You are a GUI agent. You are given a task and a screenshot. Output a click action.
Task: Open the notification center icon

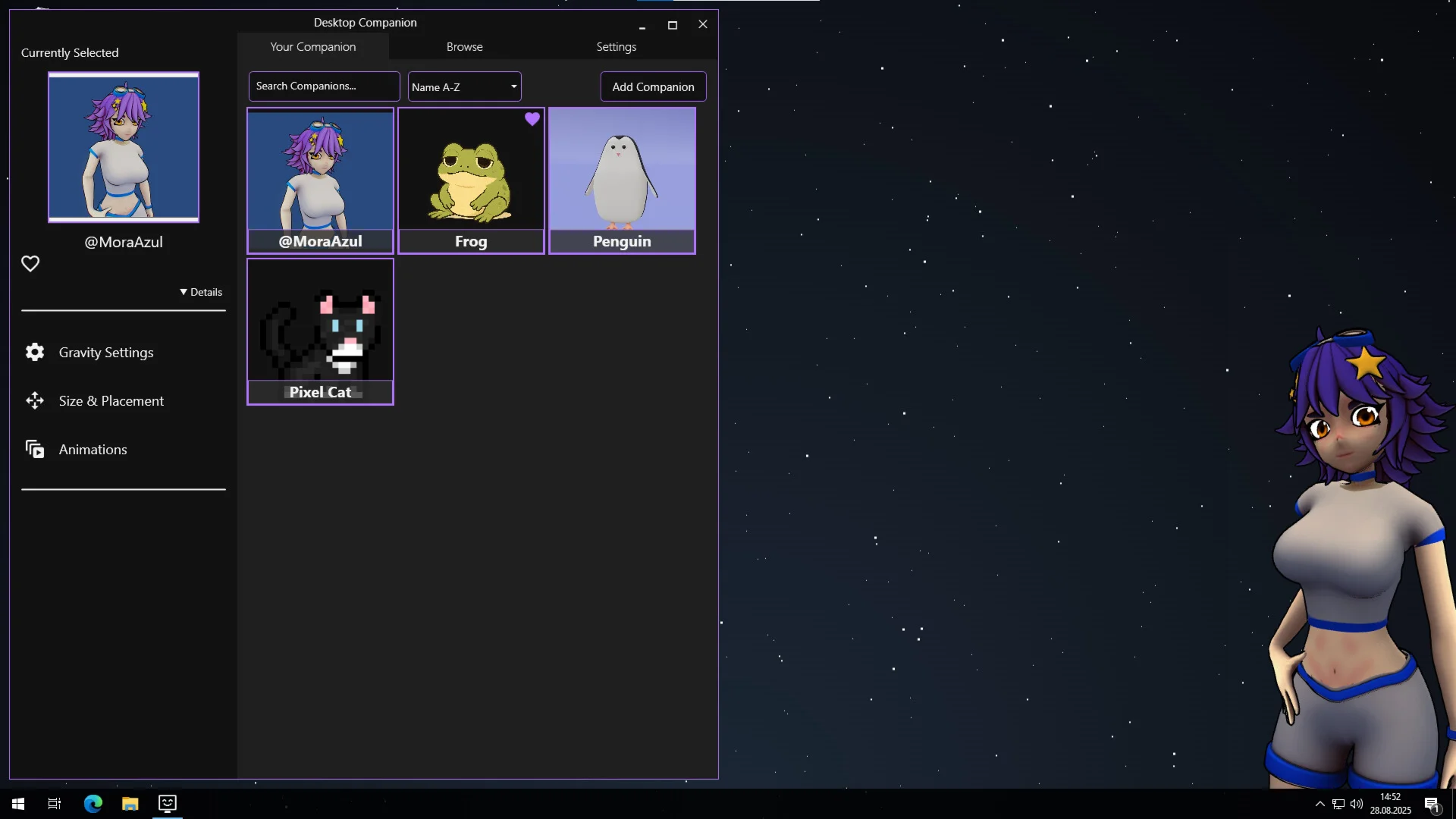(1431, 804)
